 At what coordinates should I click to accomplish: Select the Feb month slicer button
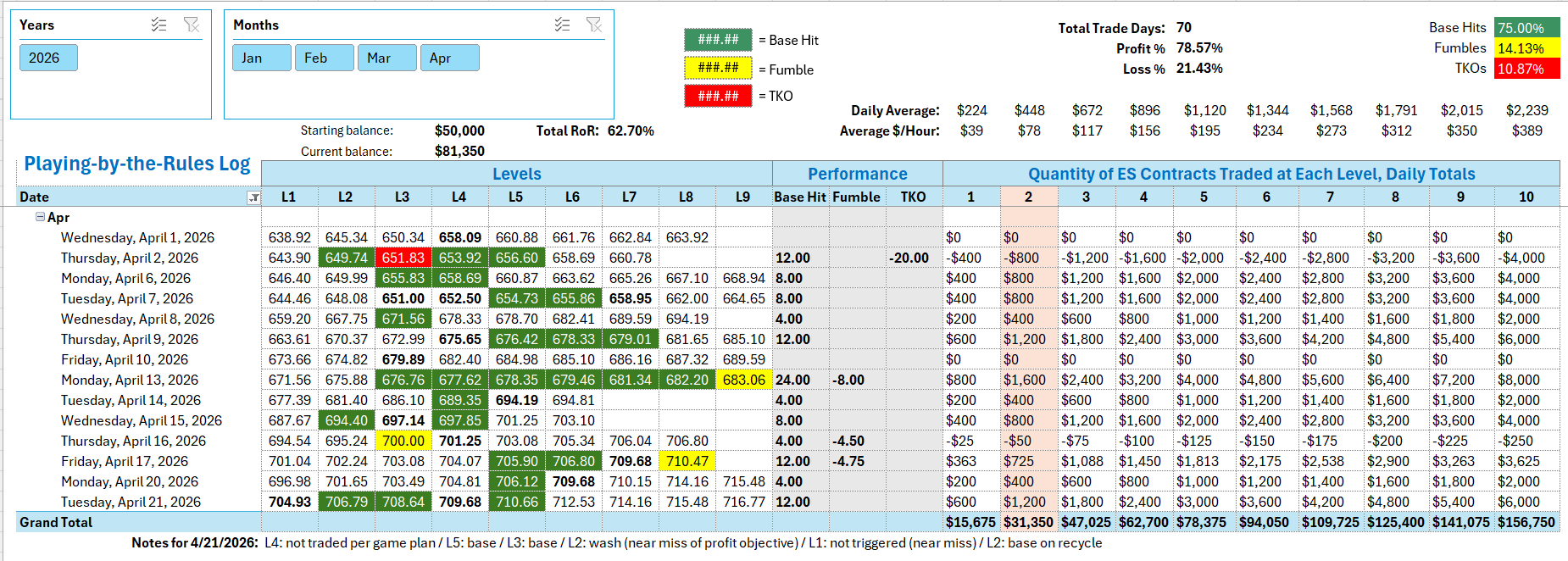tap(325, 58)
